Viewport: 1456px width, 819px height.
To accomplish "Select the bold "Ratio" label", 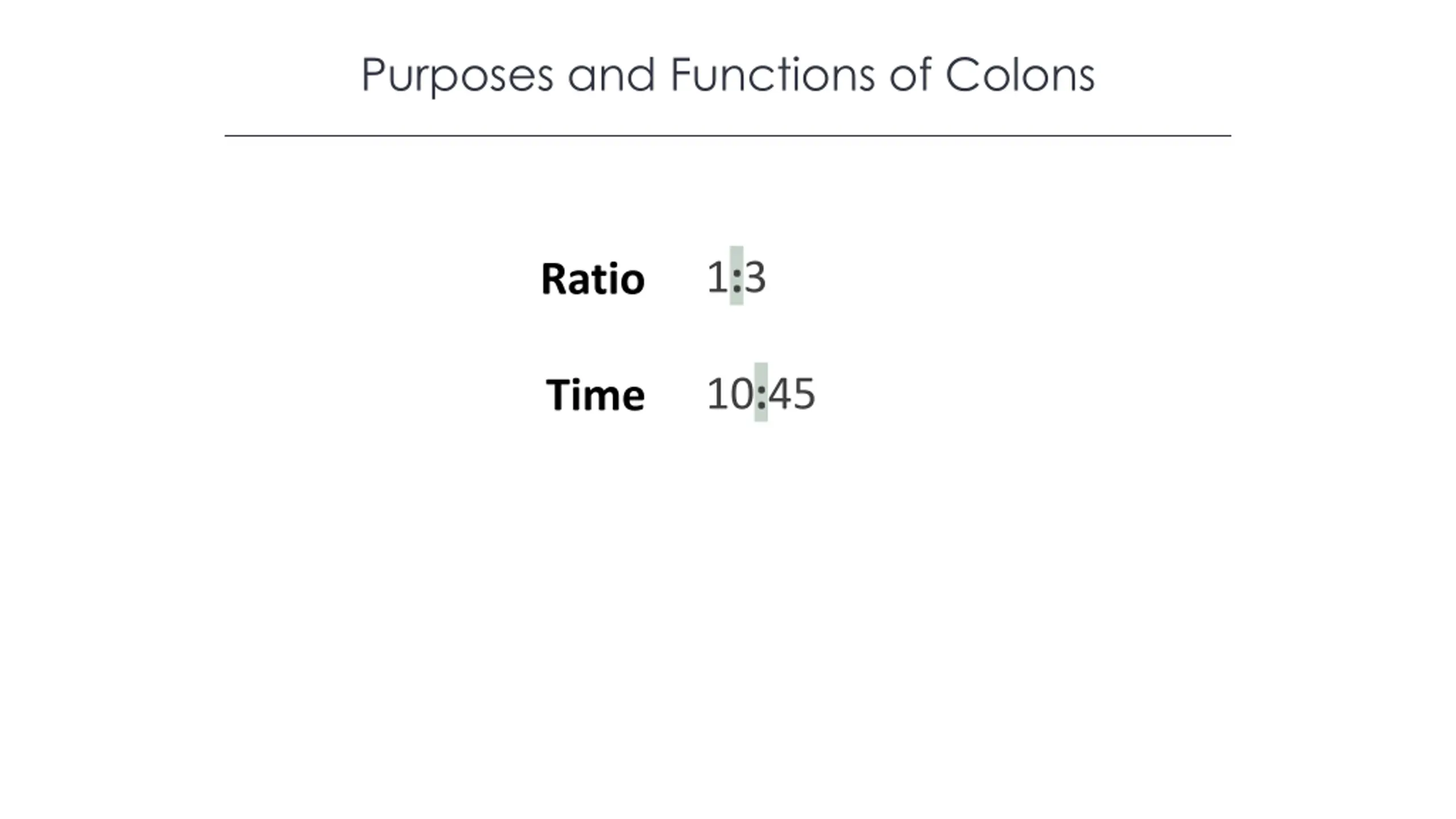I will point(593,279).
